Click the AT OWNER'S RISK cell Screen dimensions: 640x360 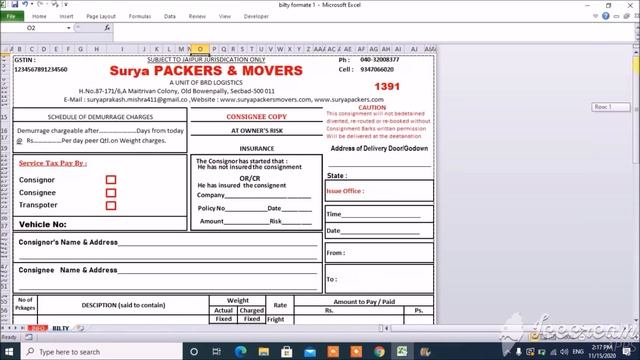[x=257, y=131]
